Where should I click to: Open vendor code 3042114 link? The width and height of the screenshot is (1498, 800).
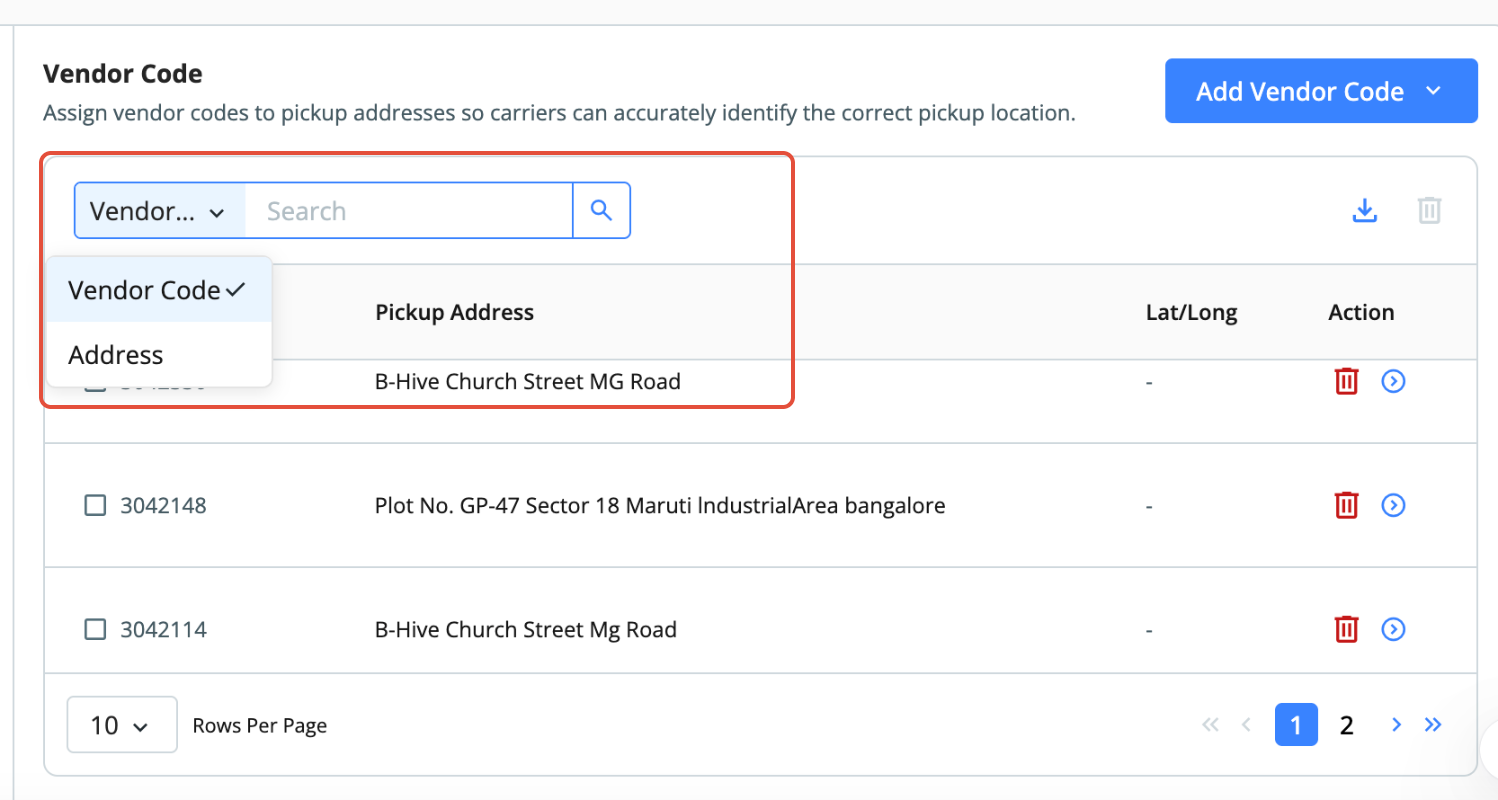coord(163,630)
